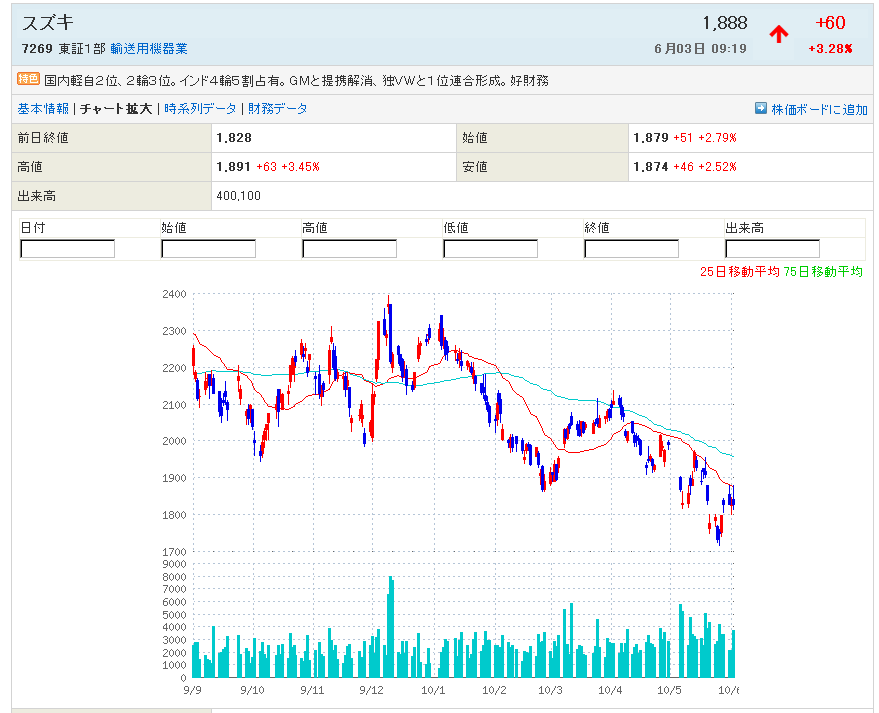Focus the 日付 input field
This screenshot has height=713, width=879.
tap(67, 249)
